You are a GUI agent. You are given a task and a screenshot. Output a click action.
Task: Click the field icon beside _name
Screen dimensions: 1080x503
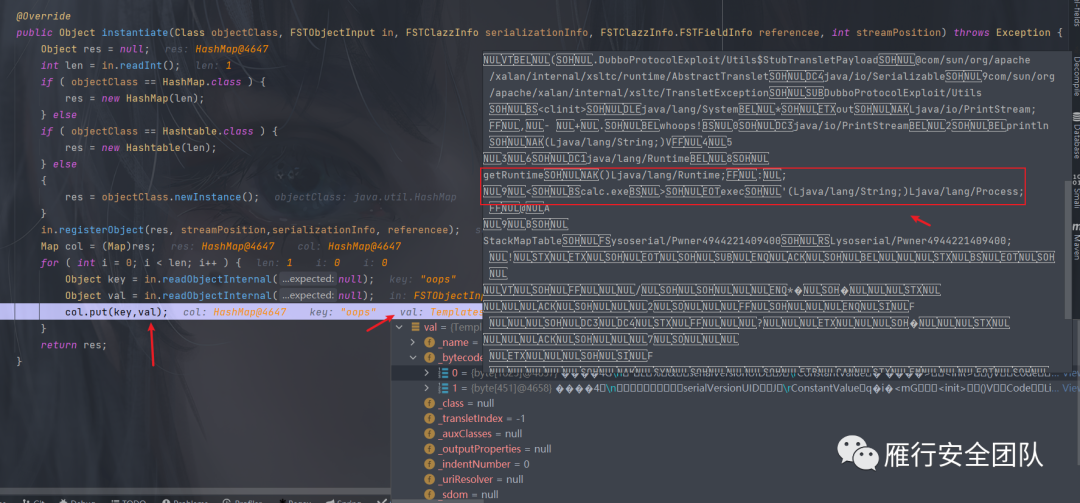429,342
